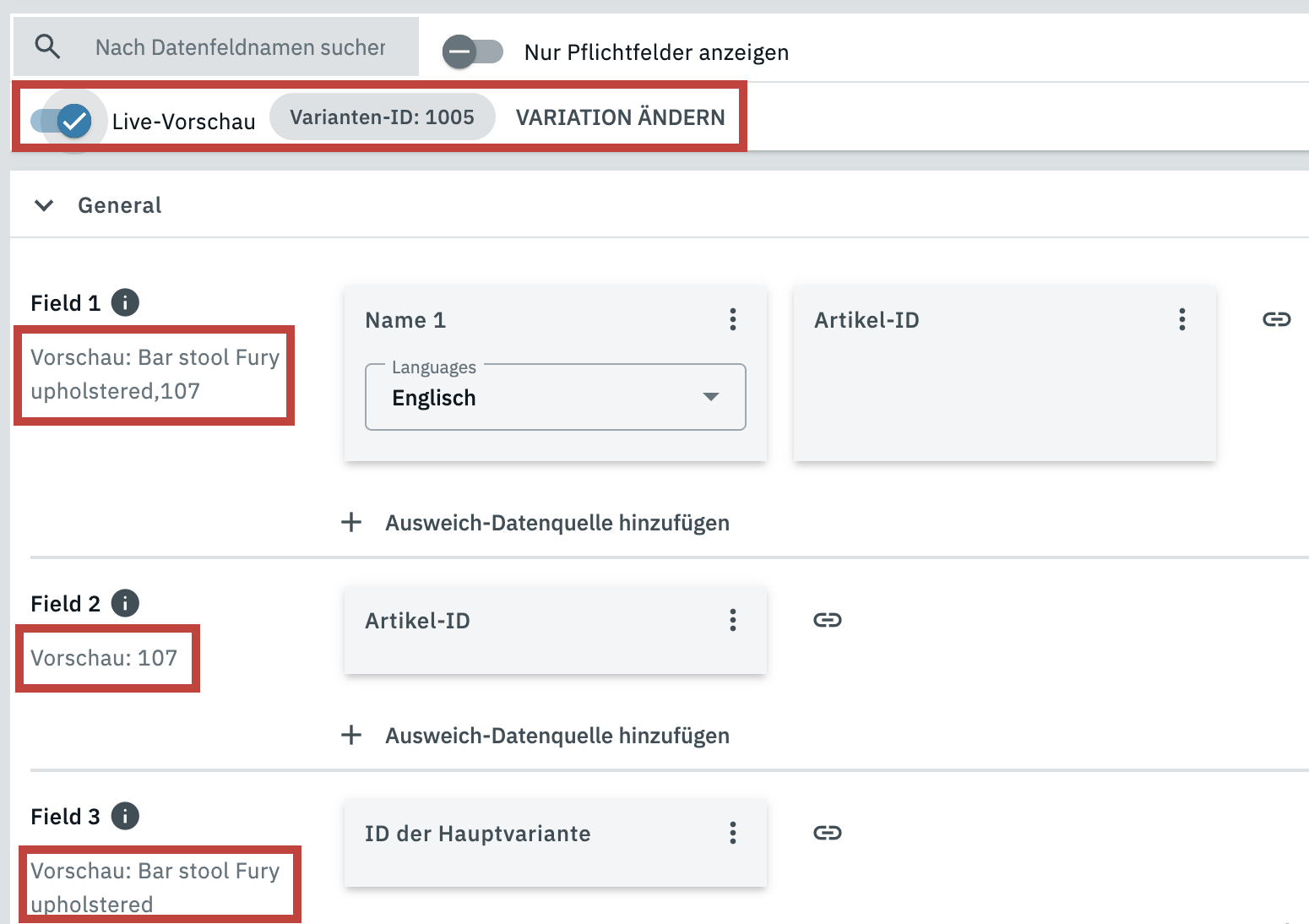Click Field 3 preview Bar stool Fury upholstered
This screenshot has height=924, width=1309.
coord(155,888)
